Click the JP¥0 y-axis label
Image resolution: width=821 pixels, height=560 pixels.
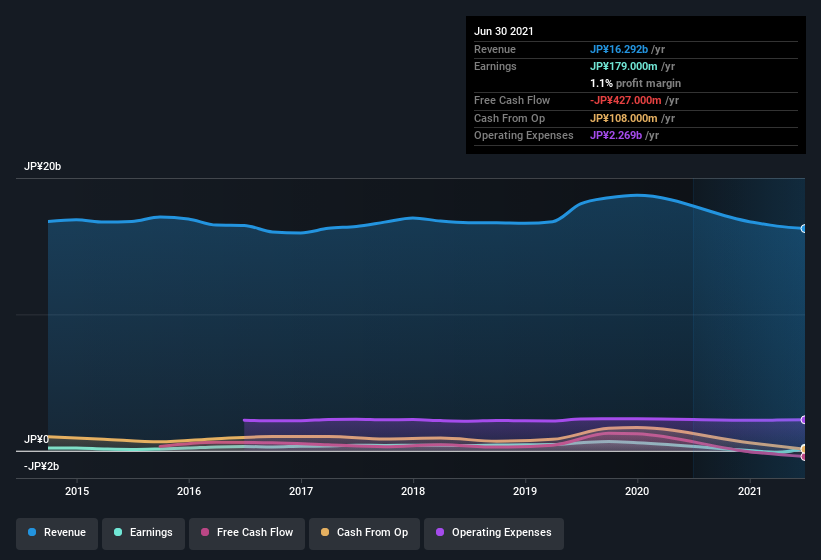coord(36,439)
